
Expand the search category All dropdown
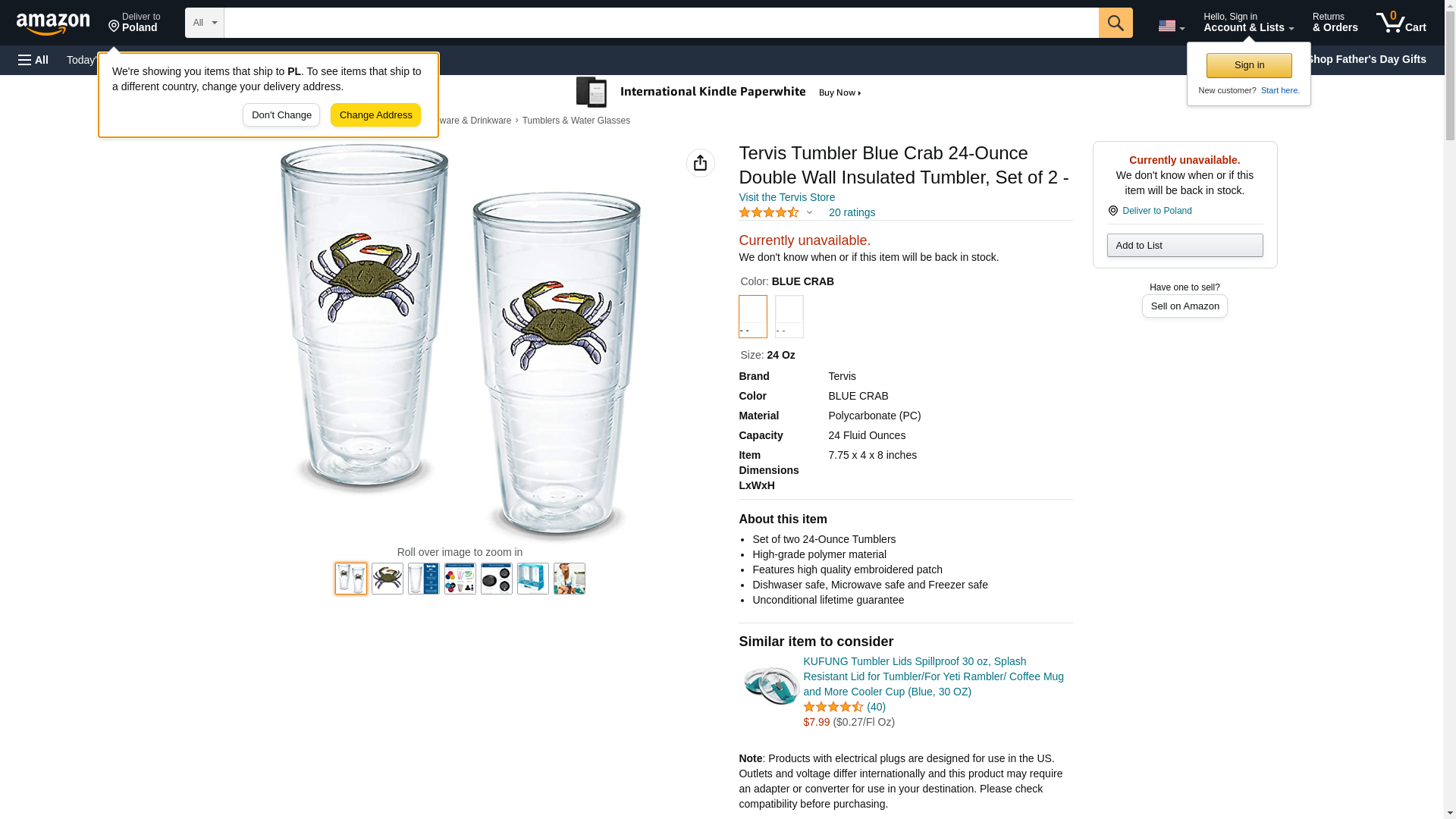(x=204, y=23)
